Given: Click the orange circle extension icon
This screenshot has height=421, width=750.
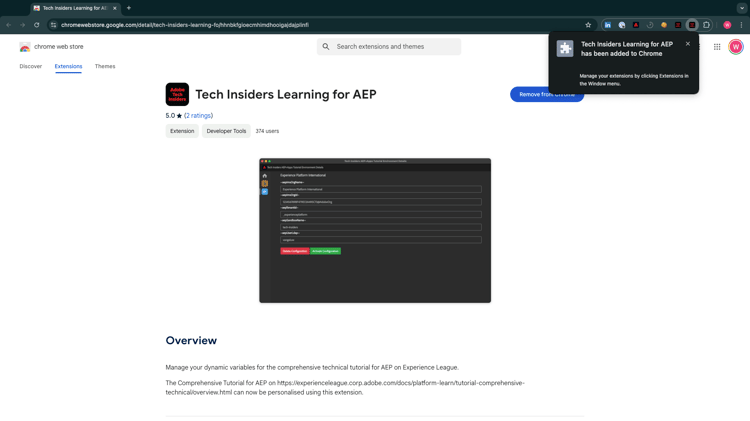Looking at the screenshot, I should 664,25.
